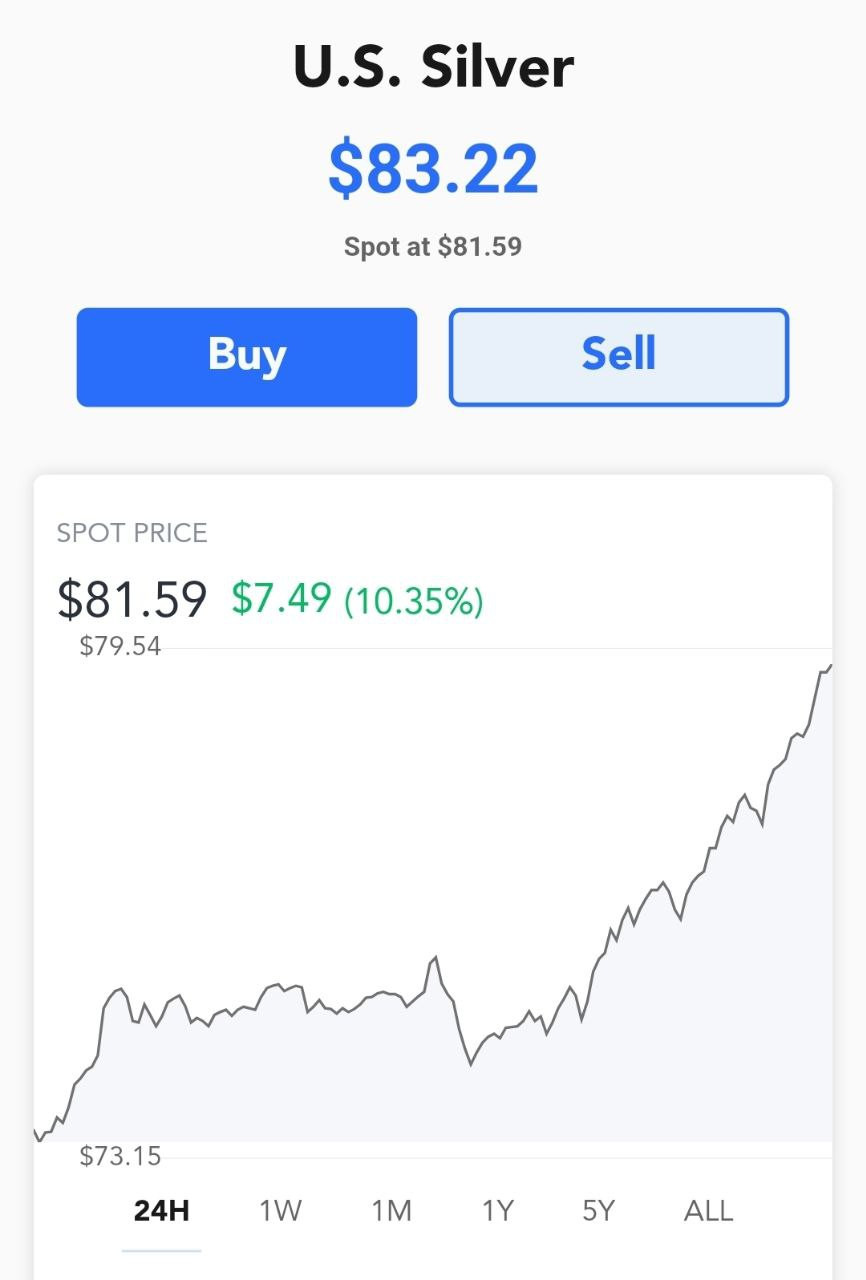This screenshot has height=1280, width=866.
Task: Switch chart to 1W range
Action: (280, 1211)
